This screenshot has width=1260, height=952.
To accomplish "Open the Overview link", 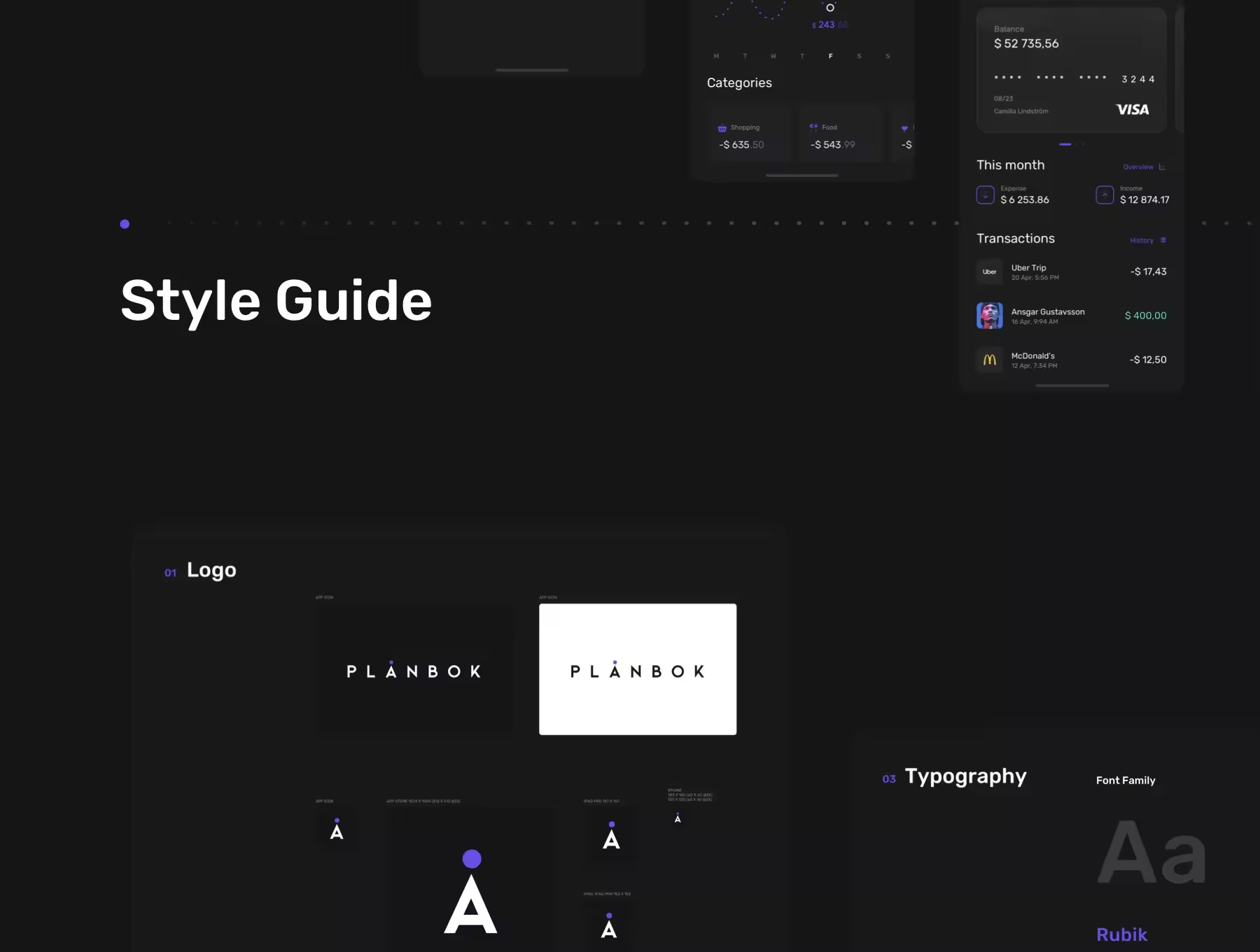I will pos(1137,167).
